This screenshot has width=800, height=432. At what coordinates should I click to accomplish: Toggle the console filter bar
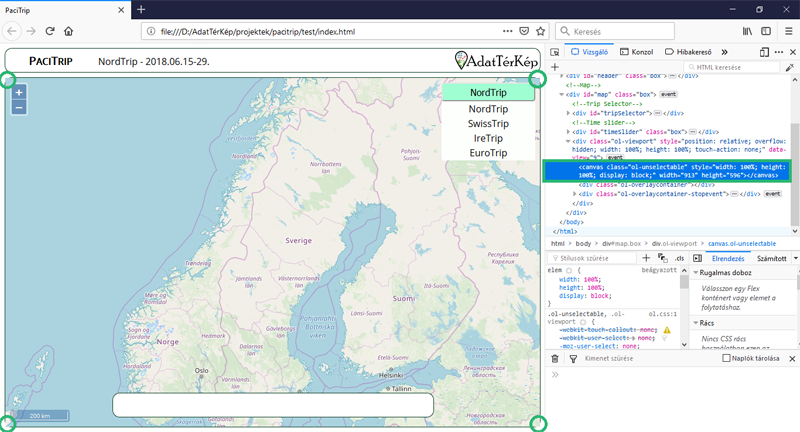pos(573,359)
